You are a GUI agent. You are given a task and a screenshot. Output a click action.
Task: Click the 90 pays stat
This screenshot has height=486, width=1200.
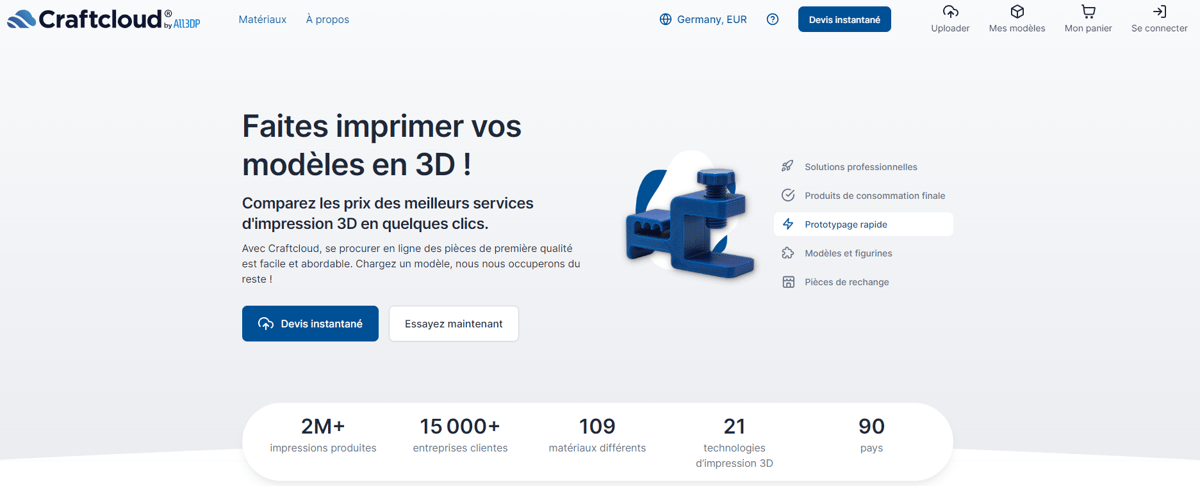pos(872,435)
